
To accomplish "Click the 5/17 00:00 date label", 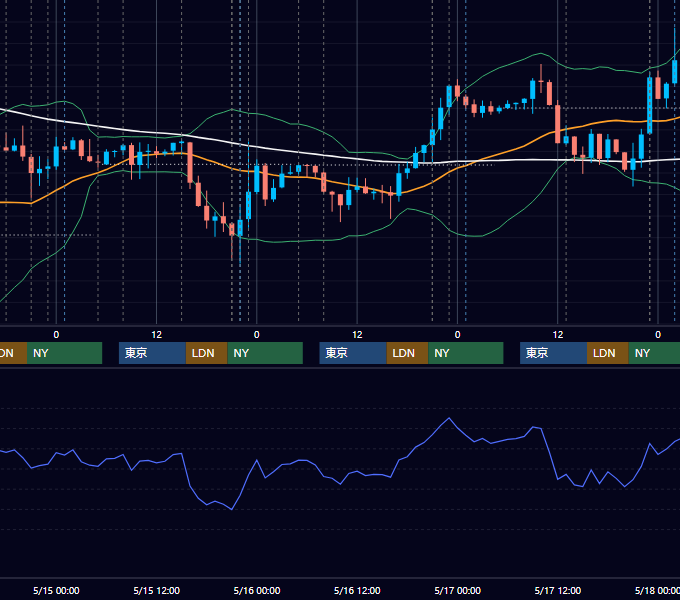I will [x=458, y=590].
